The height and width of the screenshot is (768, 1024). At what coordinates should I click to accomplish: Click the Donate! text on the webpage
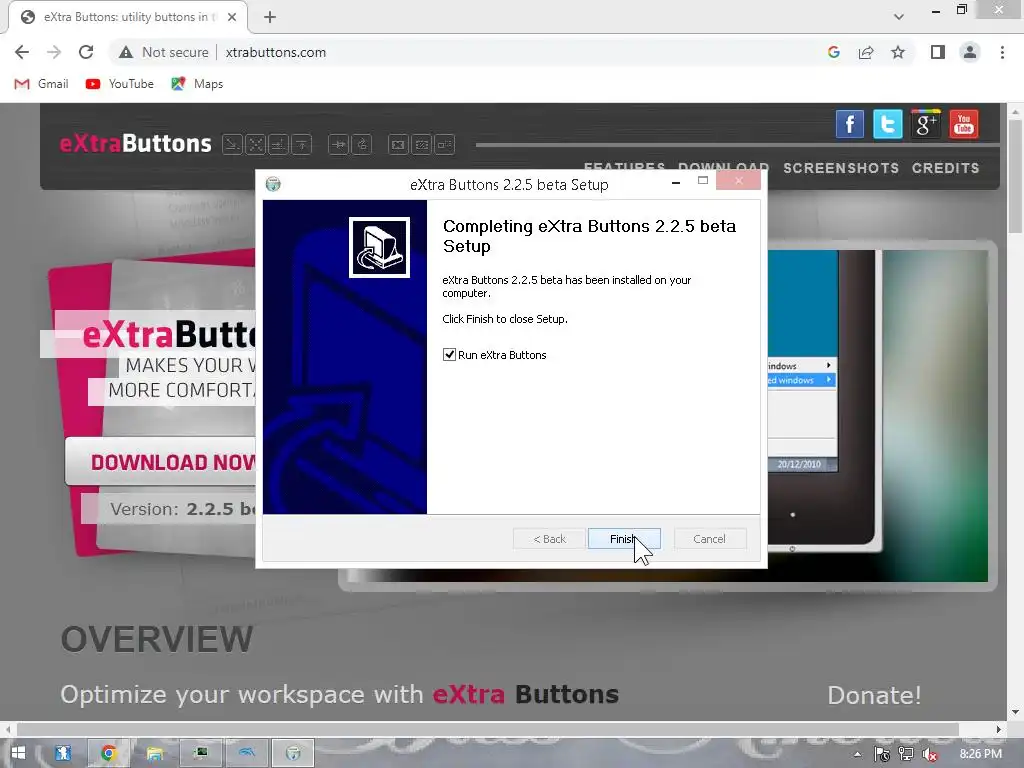point(874,695)
